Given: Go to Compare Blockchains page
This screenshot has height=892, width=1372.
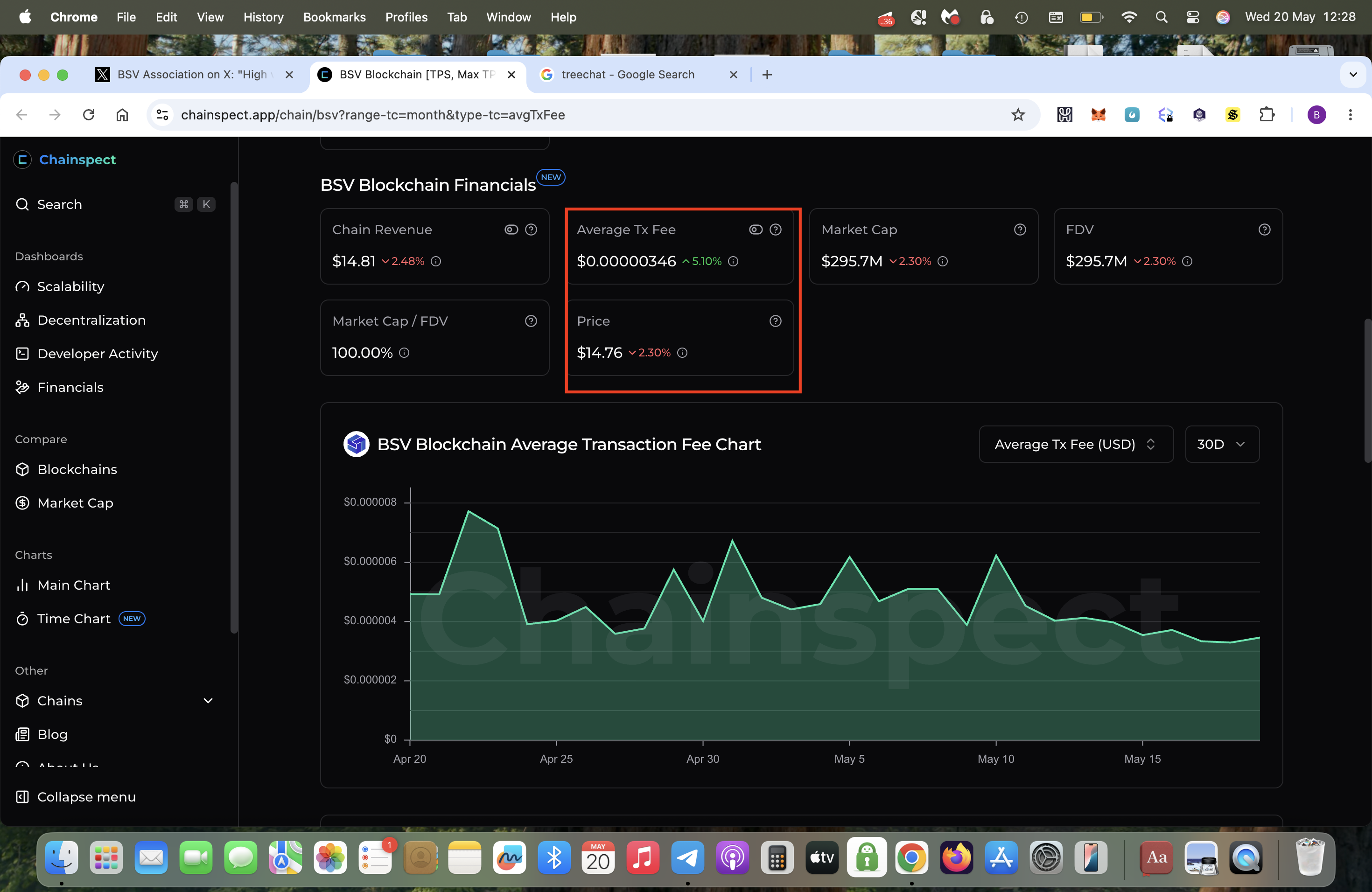Looking at the screenshot, I should (66, 469).
